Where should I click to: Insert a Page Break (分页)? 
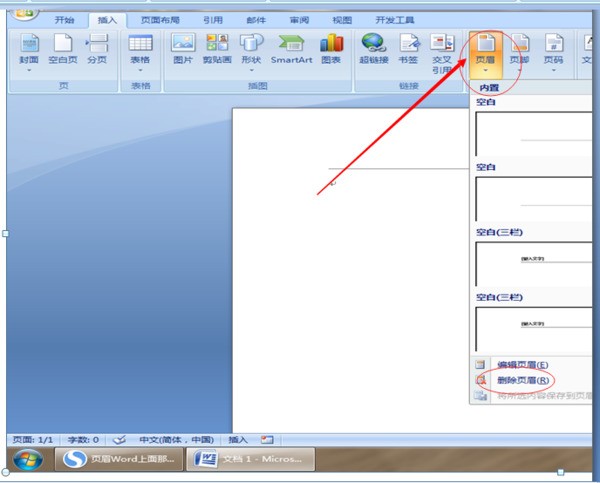(x=97, y=49)
